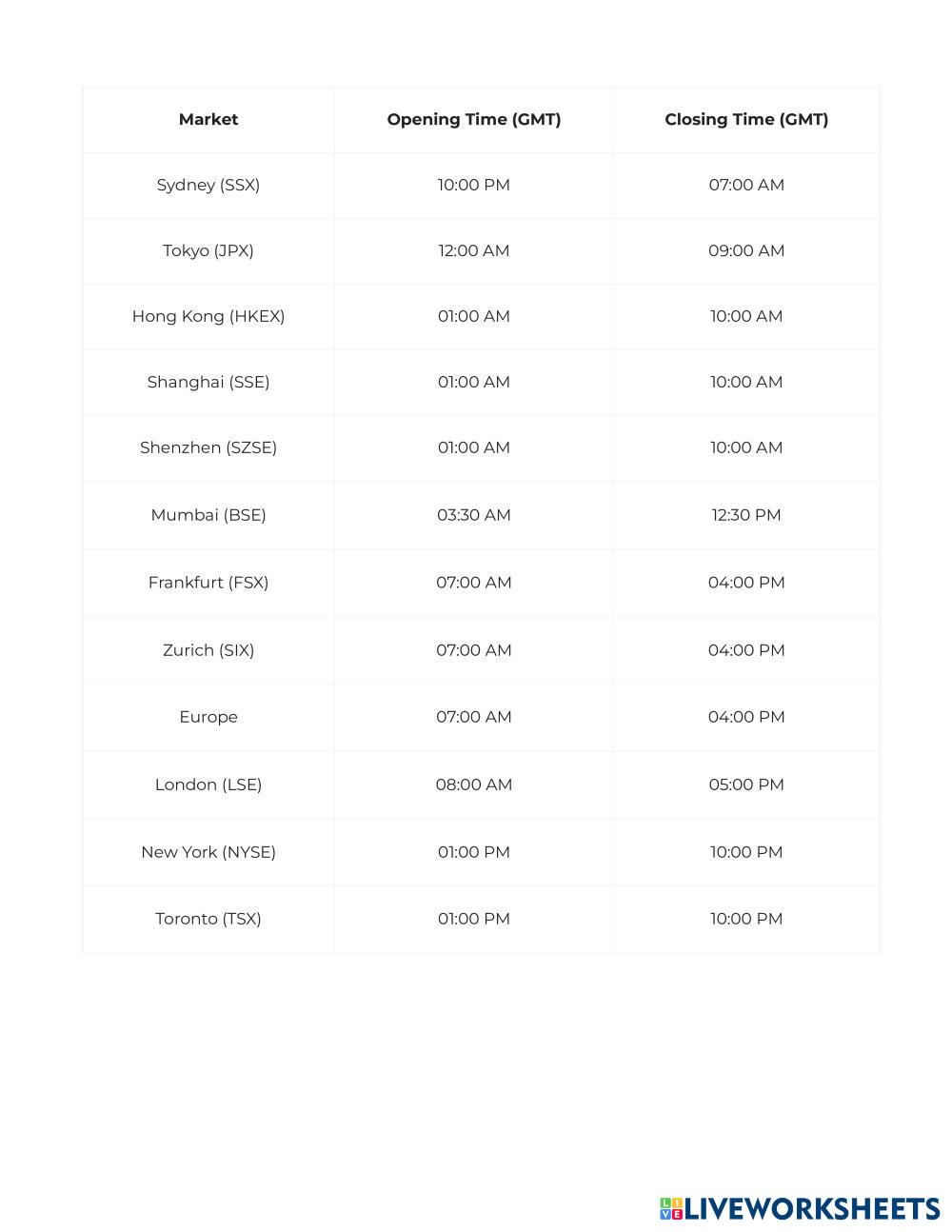Select the Toronto (TSX) market cell
This screenshot has height=1232, width=952.
208,919
